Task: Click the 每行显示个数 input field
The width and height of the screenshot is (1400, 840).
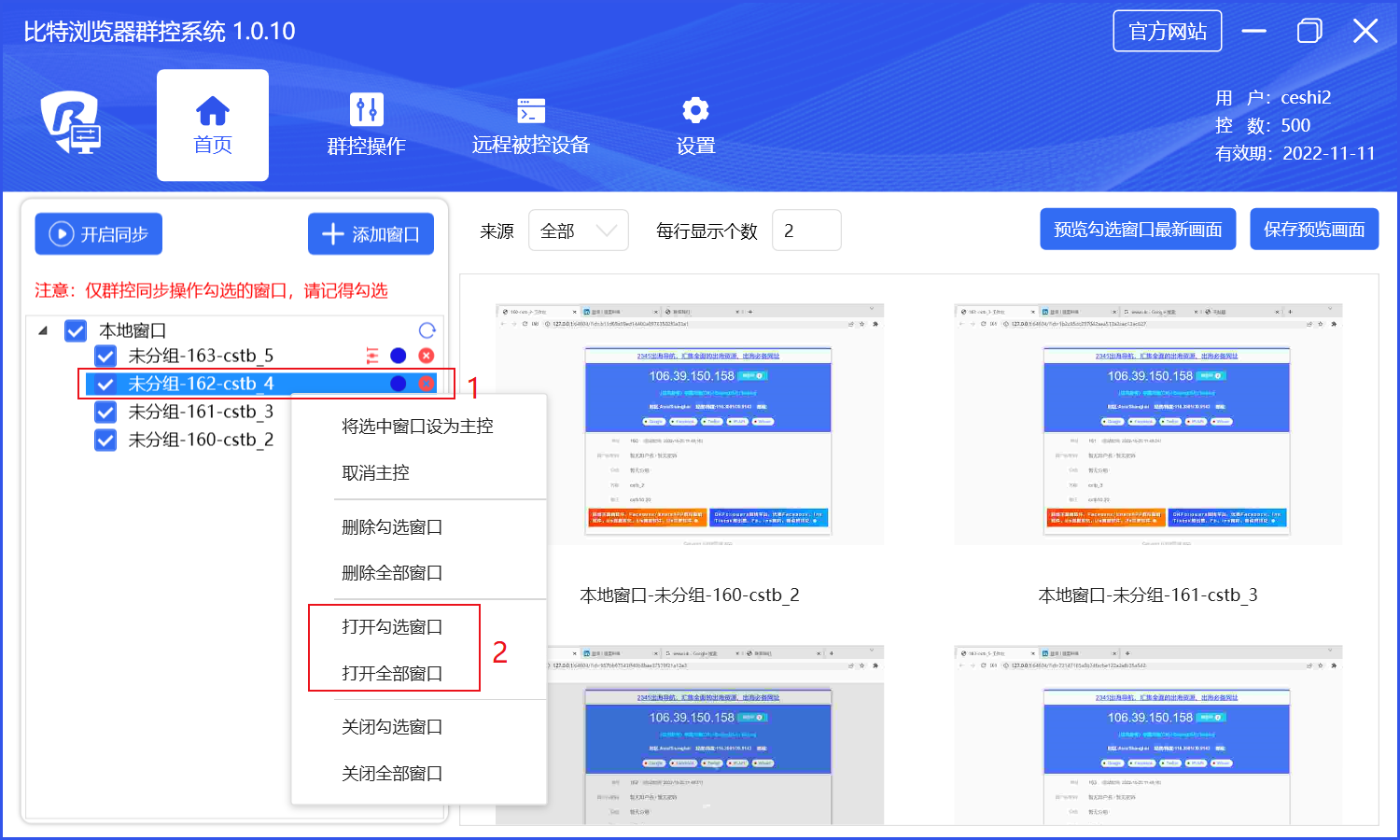Action: [x=806, y=231]
